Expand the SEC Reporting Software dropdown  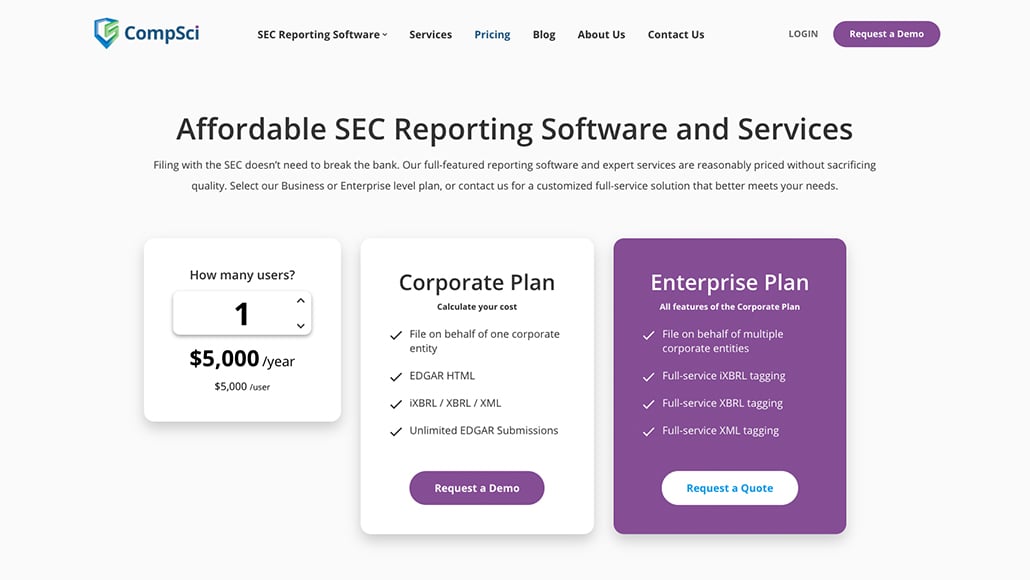[320, 33]
